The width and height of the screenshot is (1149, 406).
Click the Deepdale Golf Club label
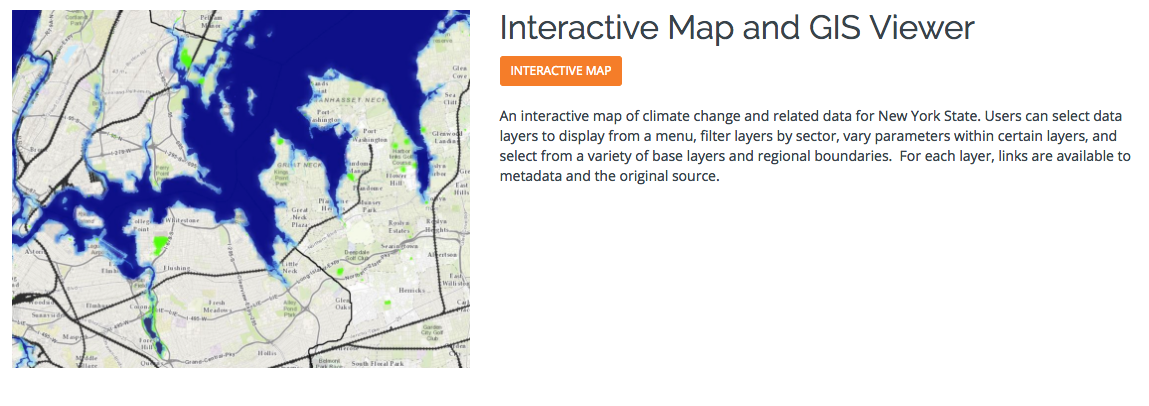tap(357, 256)
